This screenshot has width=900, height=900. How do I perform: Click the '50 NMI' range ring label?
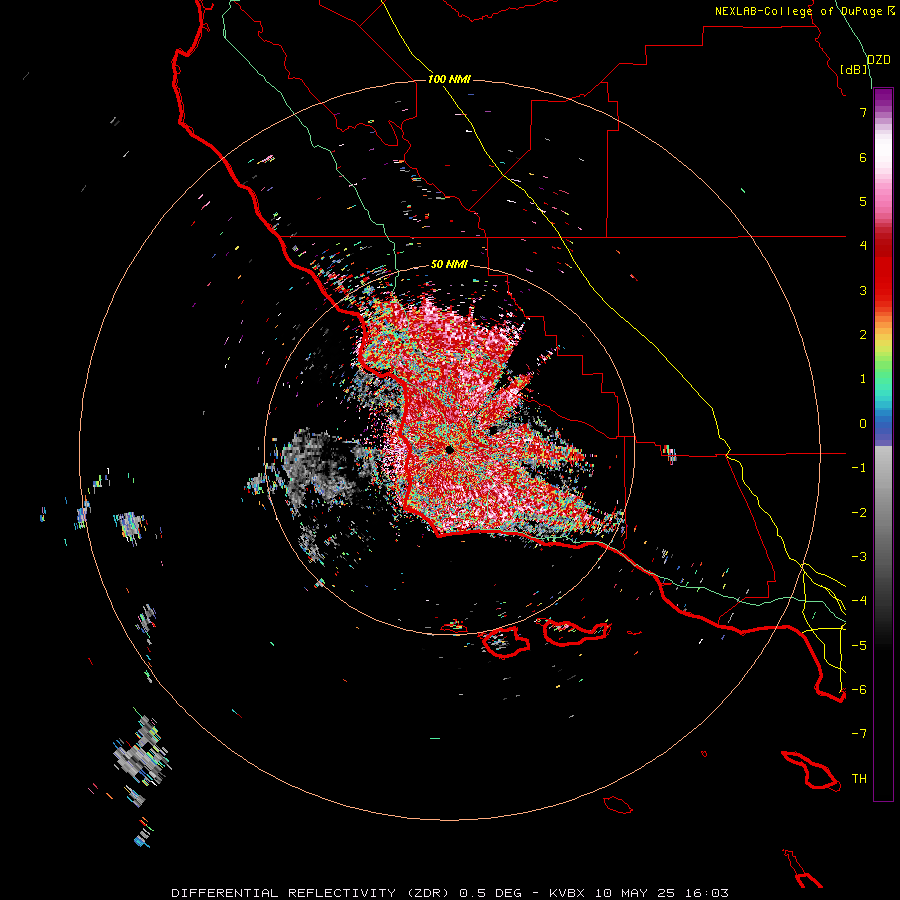point(449,264)
